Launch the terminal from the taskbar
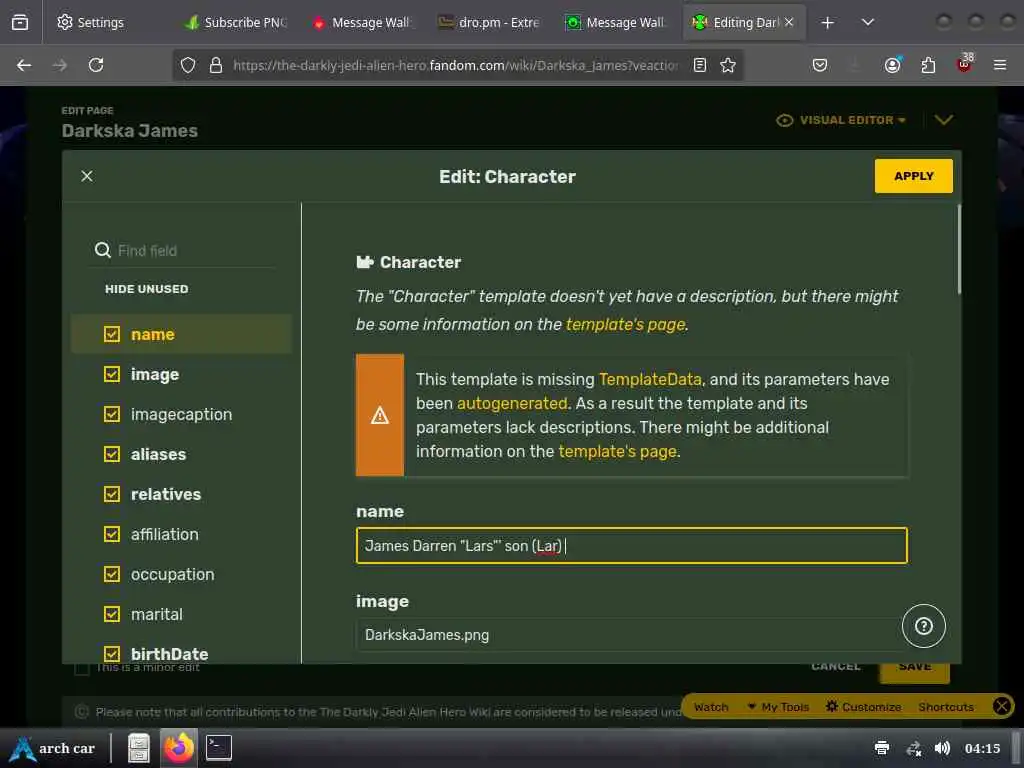Viewport: 1024px width, 768px height. (219, 748)
